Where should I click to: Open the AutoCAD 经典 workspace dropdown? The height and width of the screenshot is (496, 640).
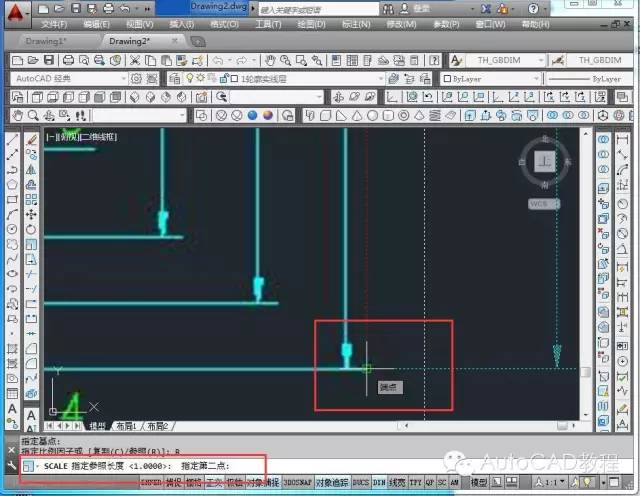pos(123,78)
